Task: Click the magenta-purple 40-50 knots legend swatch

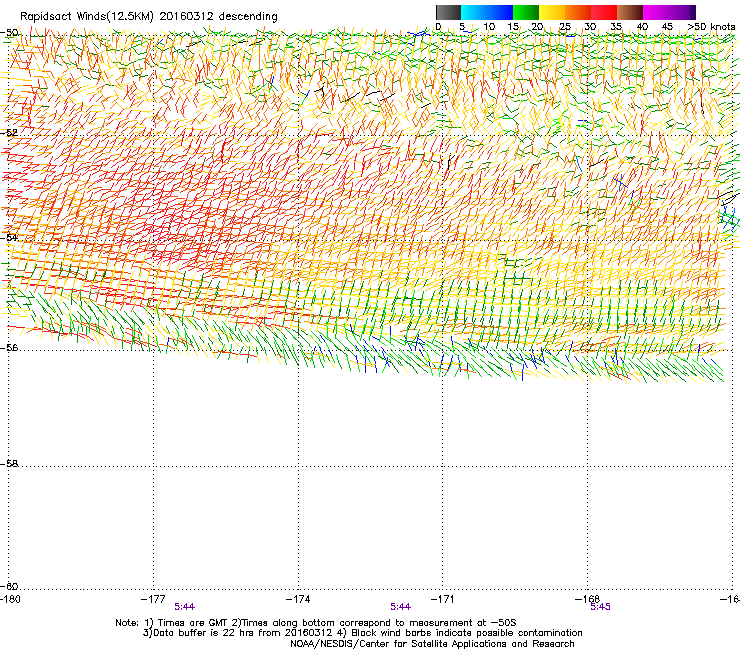Action: coord(669,12)
